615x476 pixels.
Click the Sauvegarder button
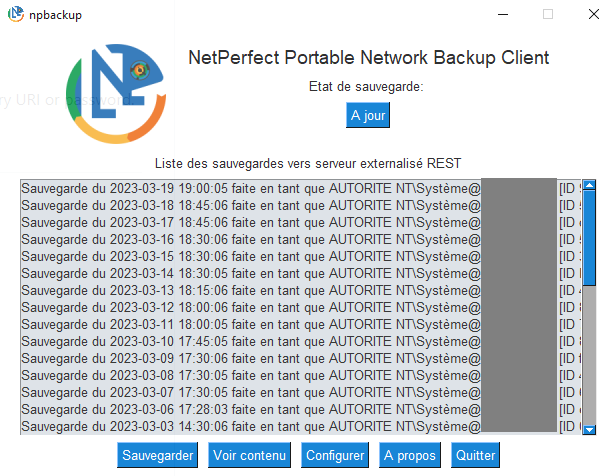coord(157,455)
